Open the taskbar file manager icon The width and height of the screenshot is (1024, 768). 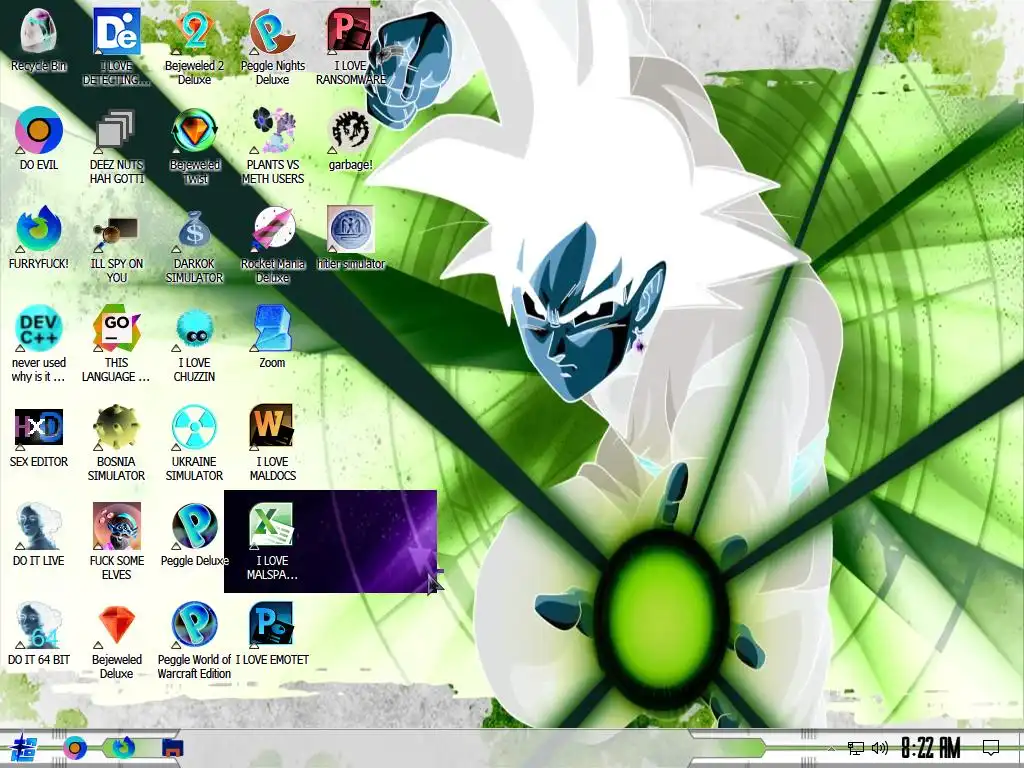point(172,748)
